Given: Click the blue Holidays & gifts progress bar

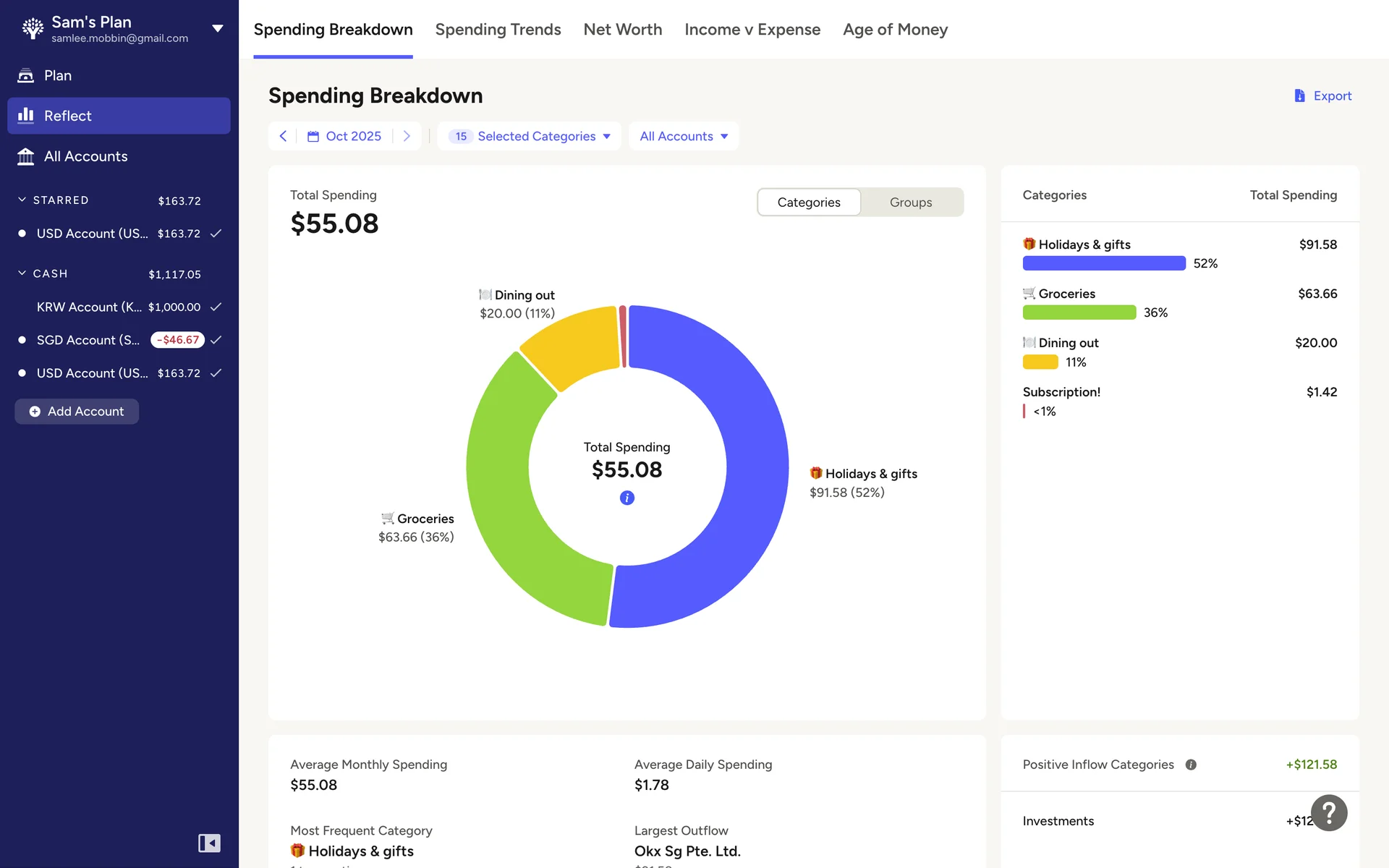Looking at the screenshot, I should click(x=1104, y=263).
